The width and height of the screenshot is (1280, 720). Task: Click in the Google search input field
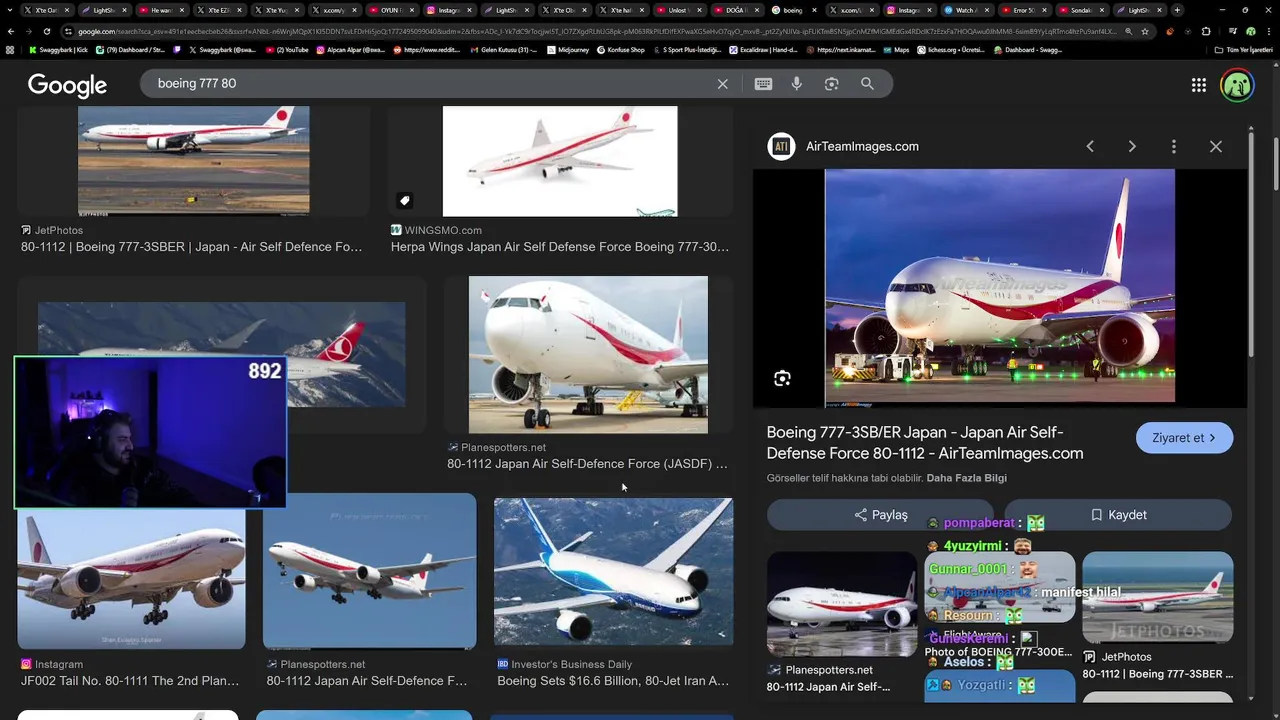point(430,84)
